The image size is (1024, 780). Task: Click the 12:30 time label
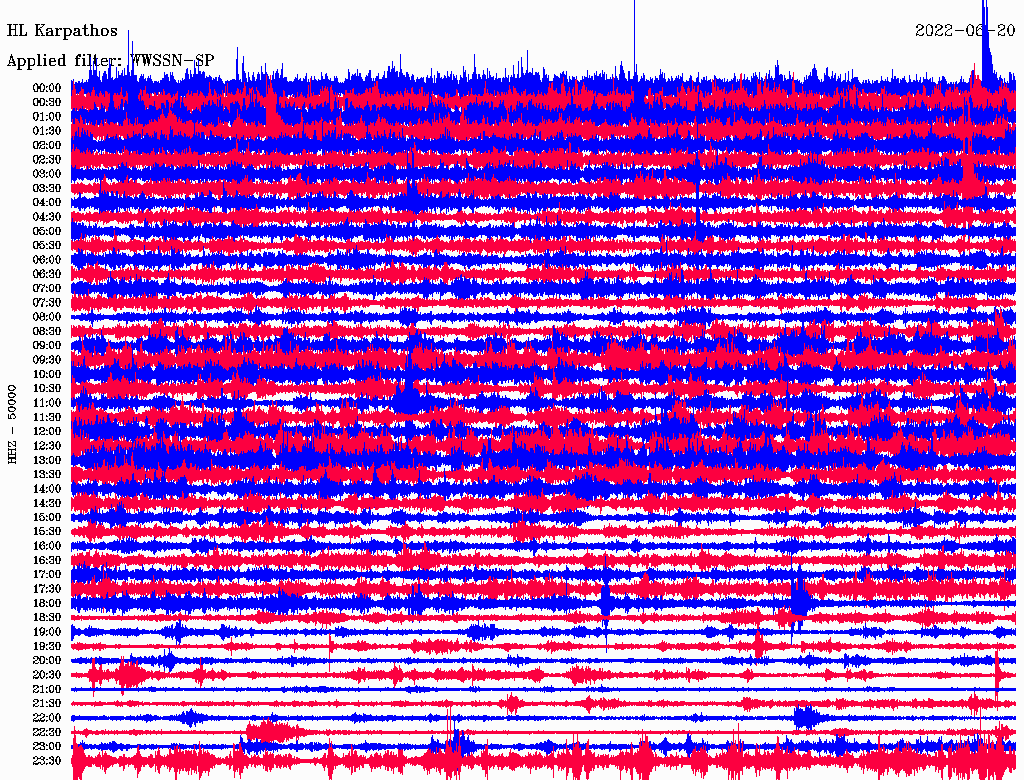47,446
